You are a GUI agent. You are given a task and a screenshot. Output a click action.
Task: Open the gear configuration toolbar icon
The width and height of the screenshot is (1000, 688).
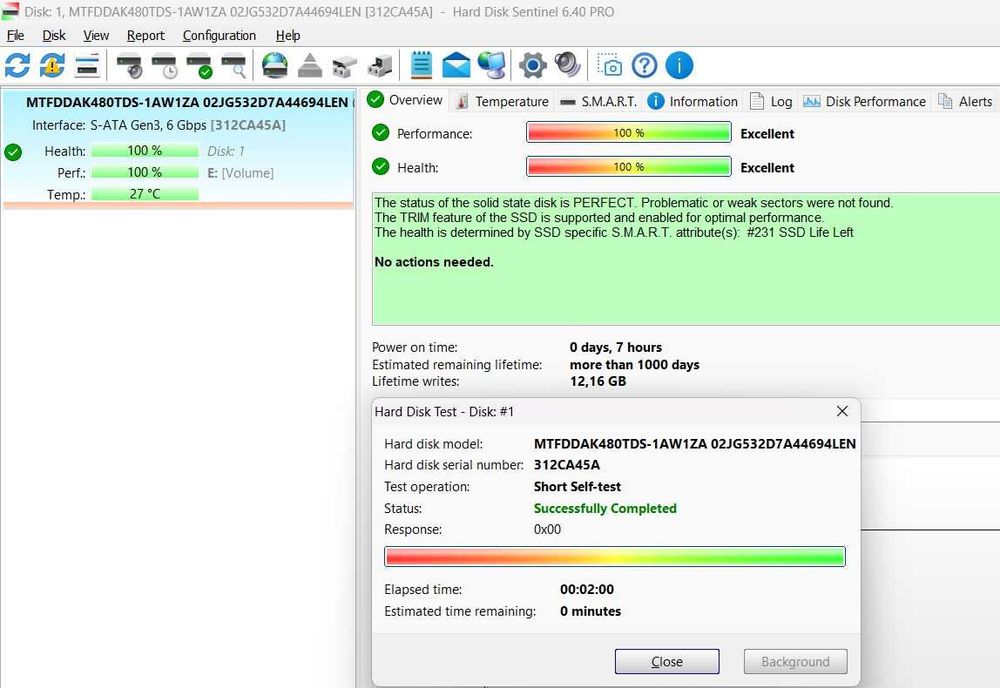pos(533,65)
